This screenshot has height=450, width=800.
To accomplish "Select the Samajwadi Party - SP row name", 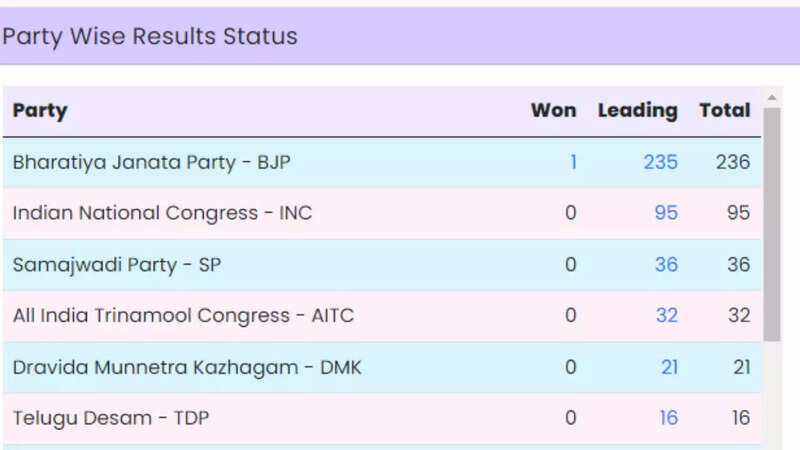I will [117, 265].
